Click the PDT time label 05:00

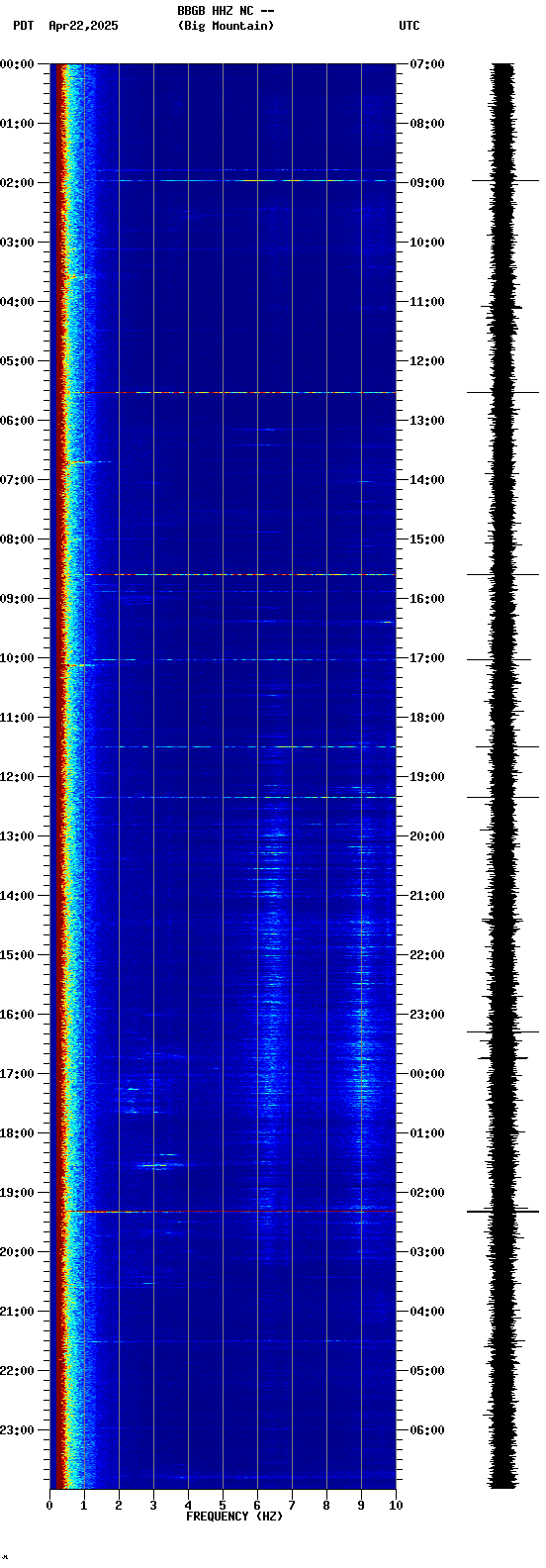(18, 361)
